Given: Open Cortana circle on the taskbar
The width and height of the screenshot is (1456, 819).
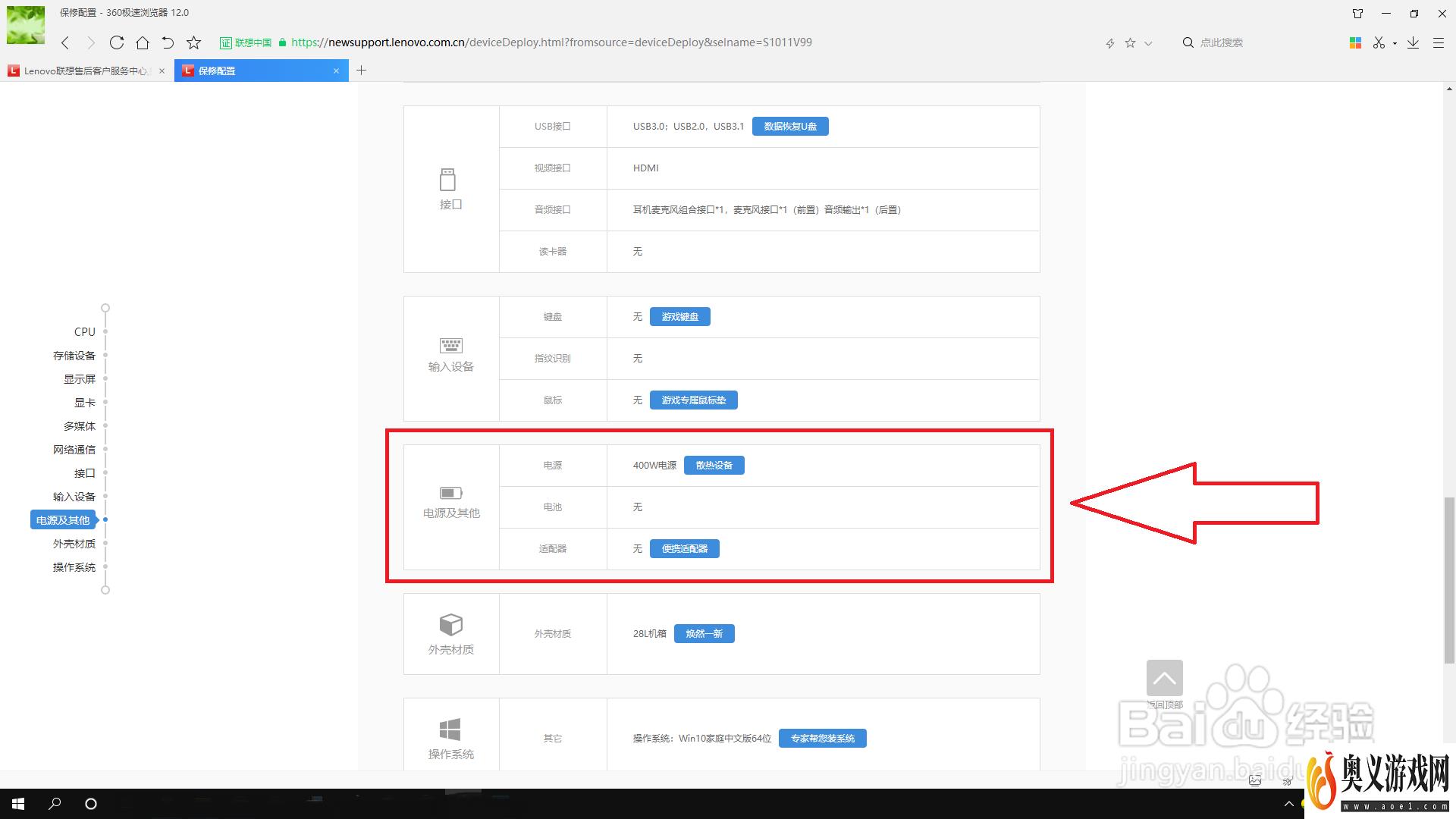Looking at the screenshot, I should point(91,804).
